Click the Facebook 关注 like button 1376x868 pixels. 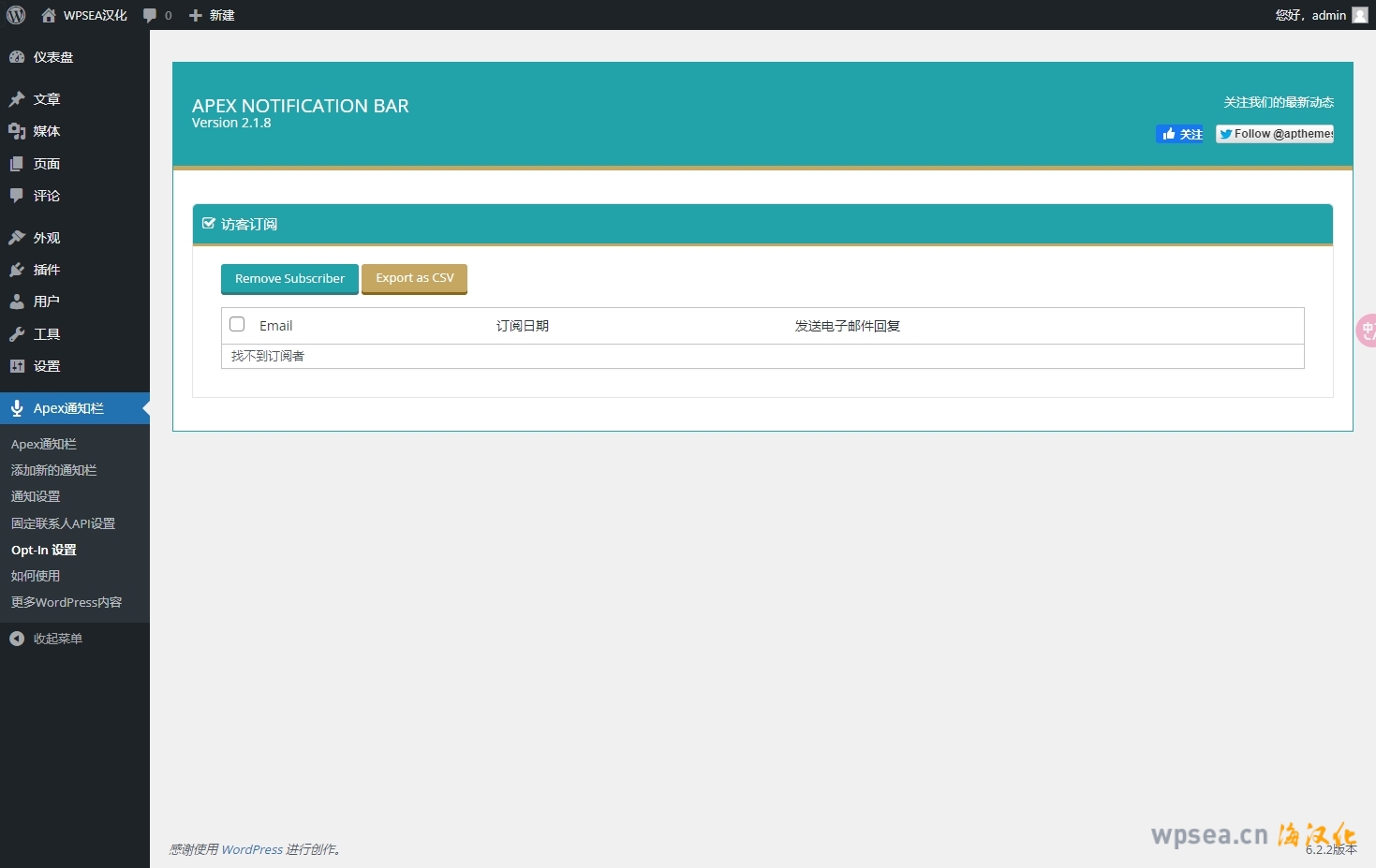click(1180, 134)
